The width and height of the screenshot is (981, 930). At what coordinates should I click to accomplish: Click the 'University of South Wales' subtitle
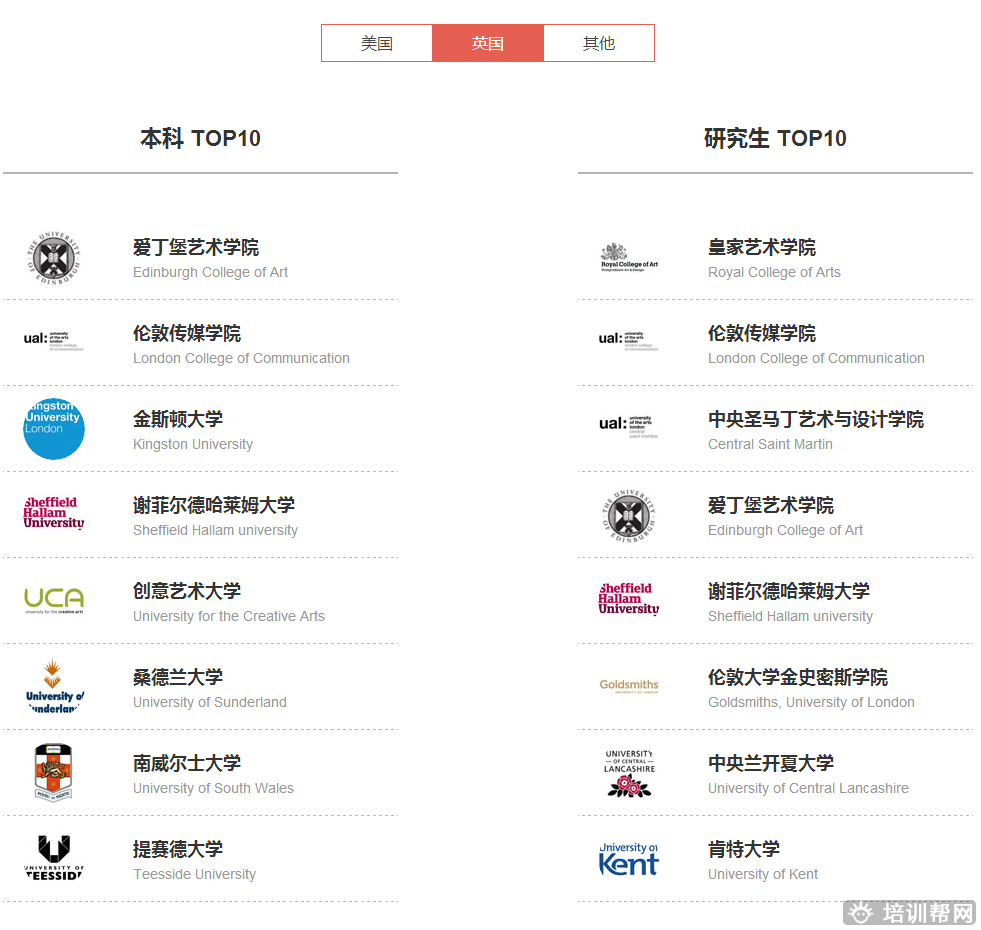213,788
